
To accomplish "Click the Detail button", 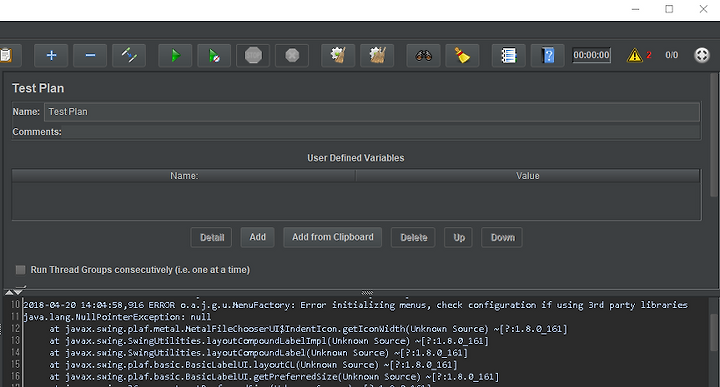I will pos(211,237).
